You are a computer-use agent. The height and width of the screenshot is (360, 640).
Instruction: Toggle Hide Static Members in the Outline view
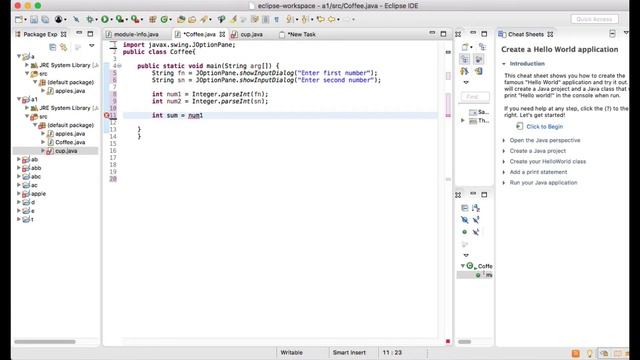(476, 220)
